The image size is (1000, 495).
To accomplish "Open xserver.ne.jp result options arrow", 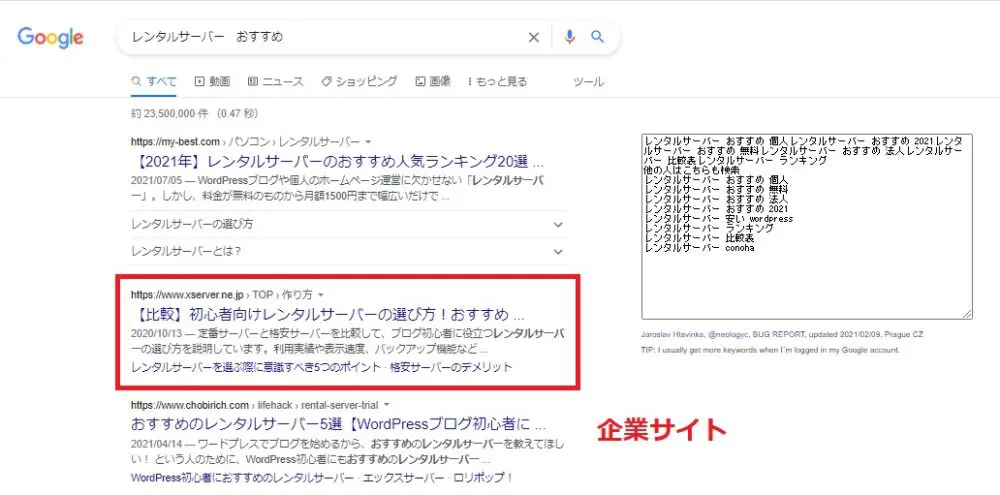I will [321, 295].
